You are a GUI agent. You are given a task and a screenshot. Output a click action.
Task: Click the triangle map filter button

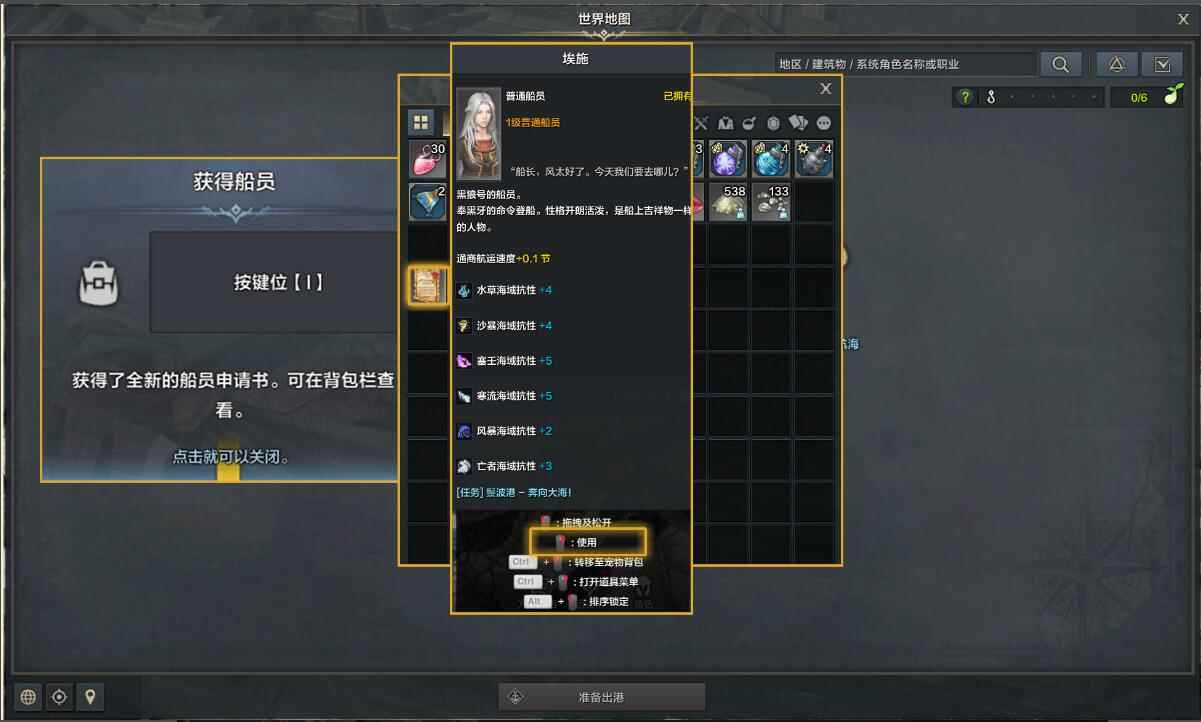click(x=1117, y=64)
